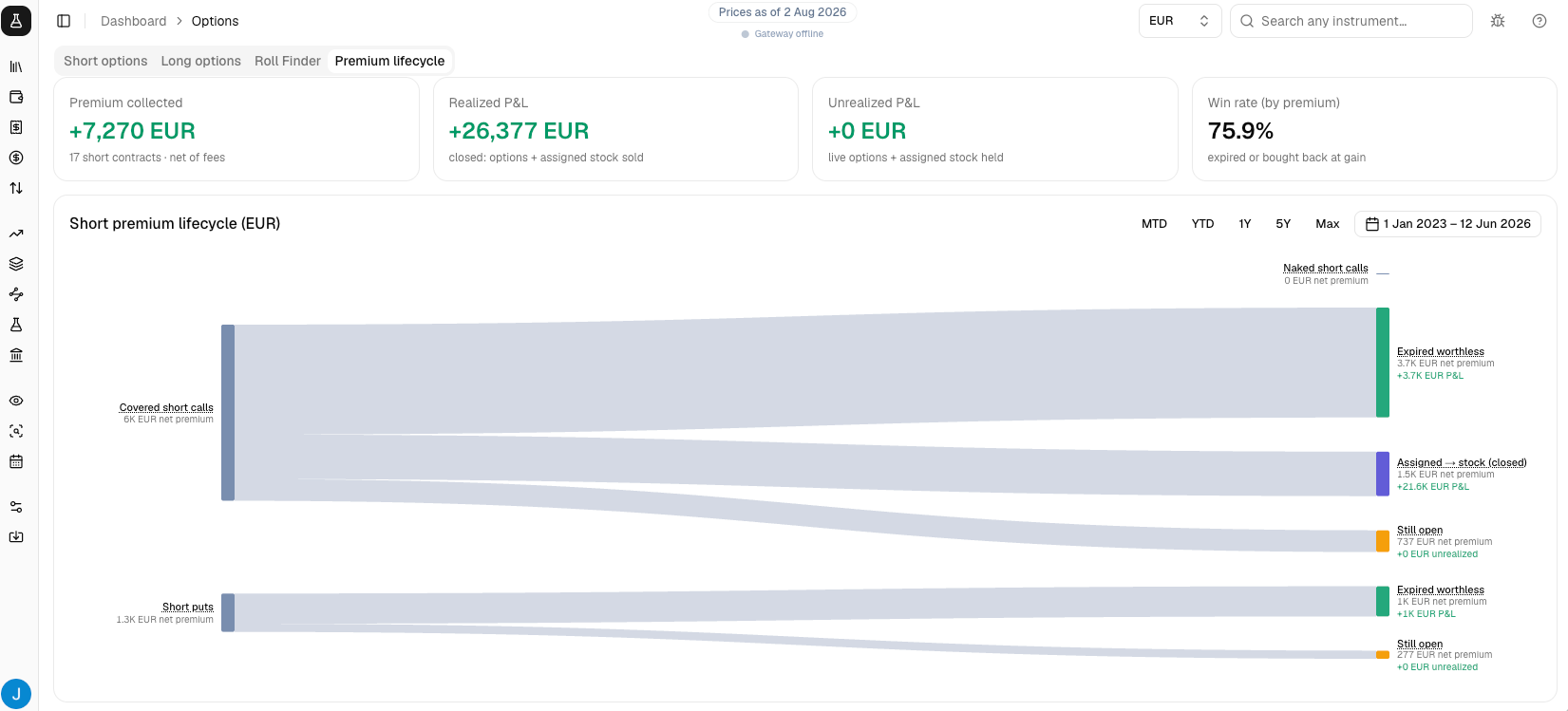Open the bank building sidebar icon
Image resolution: width=1568 pixels, height=711 pixels.
tap(16, 355)
